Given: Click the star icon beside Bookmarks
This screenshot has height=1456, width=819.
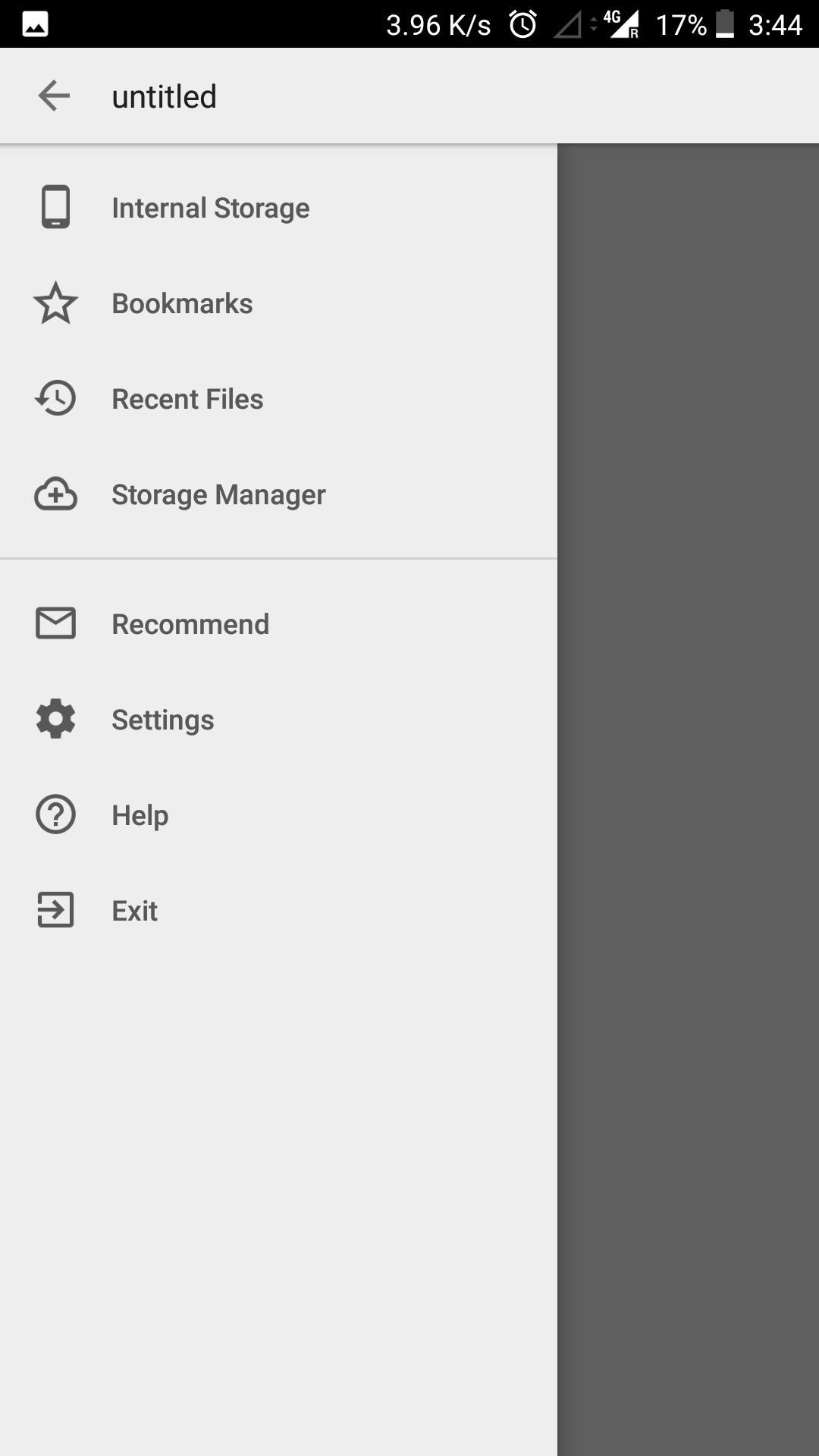Looking at the screenshot, I should click(x=55, y=303).
